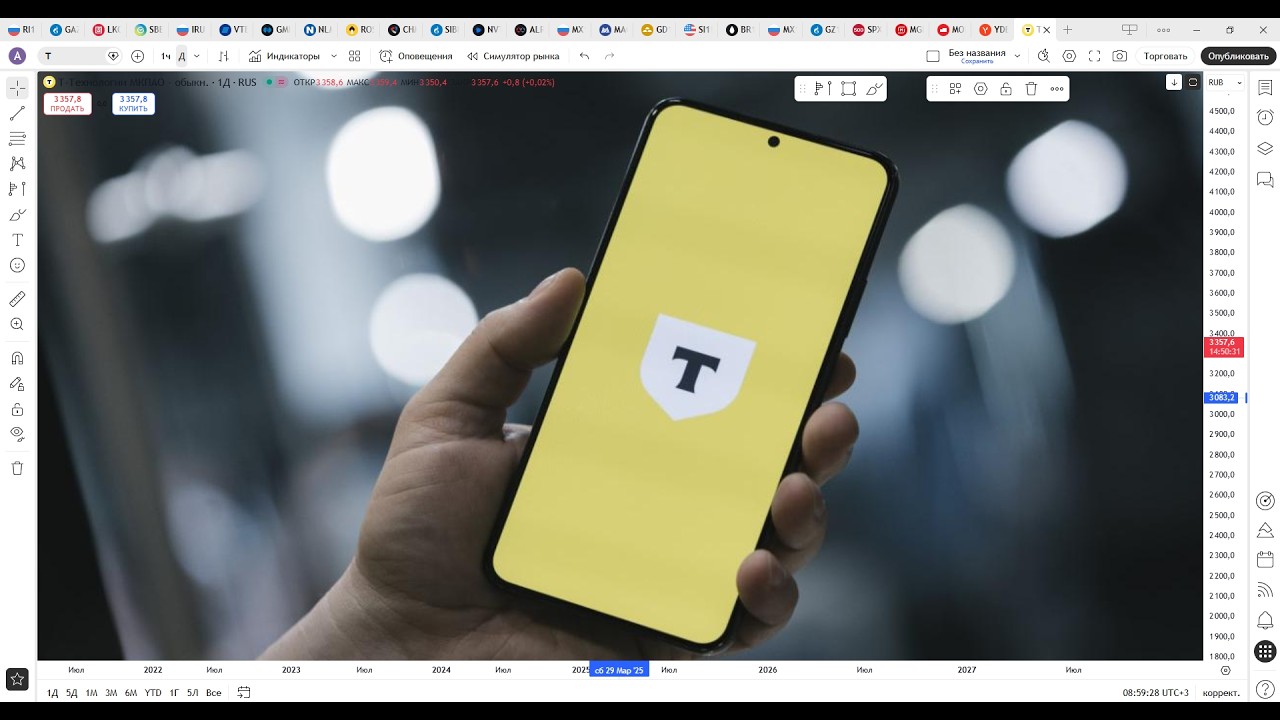This screenshot has height=720, width=1280.
Task: Set the chart range to YTD
Action: [x=153, y=693]
